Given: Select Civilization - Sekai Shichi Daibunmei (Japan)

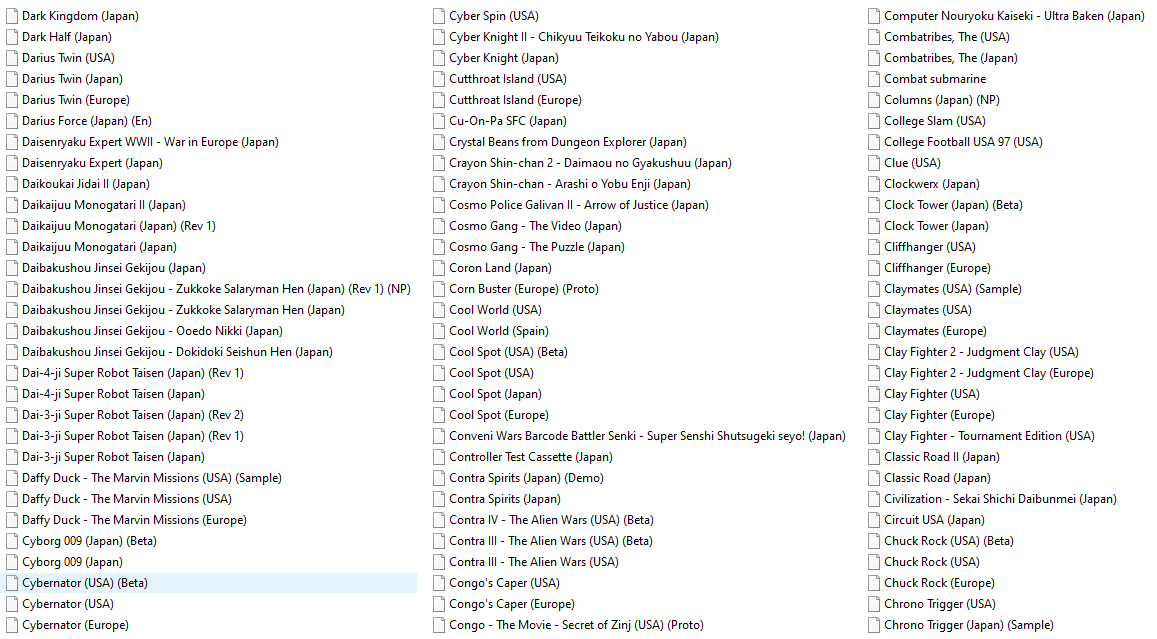Looking at the screenshot, I should coord(1001,499).
